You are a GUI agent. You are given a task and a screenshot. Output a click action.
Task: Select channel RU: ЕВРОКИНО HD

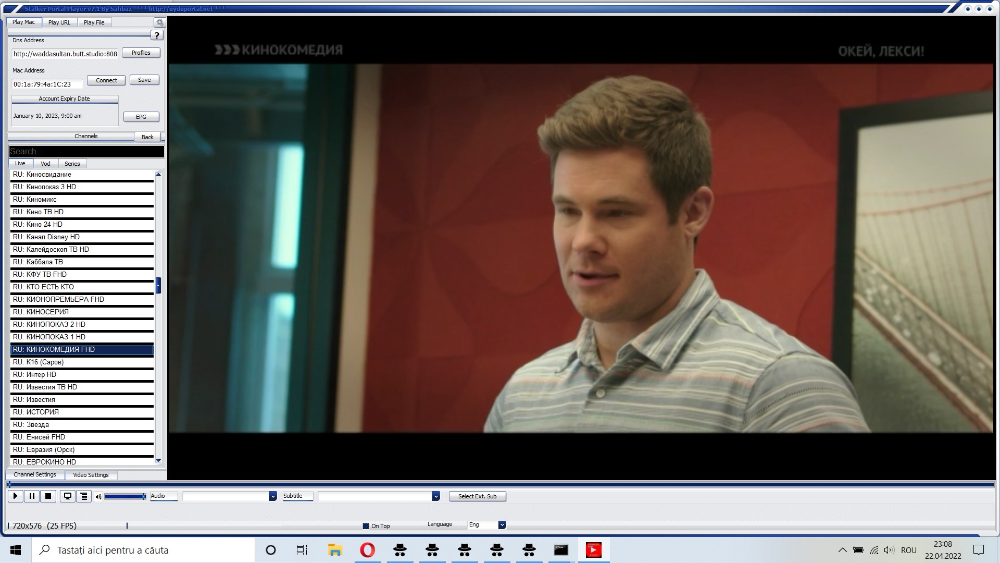click(x=82, y=462)
